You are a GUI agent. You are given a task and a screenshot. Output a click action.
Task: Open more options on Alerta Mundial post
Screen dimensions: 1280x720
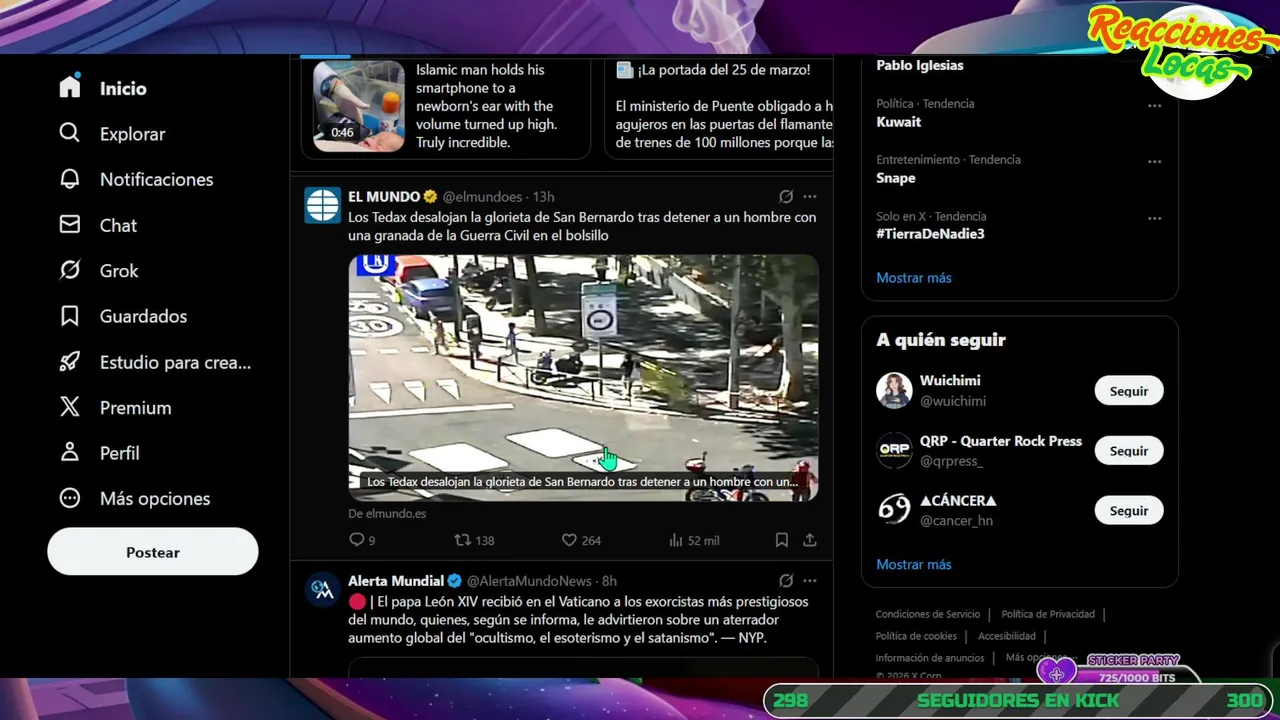tap(810, 581)
